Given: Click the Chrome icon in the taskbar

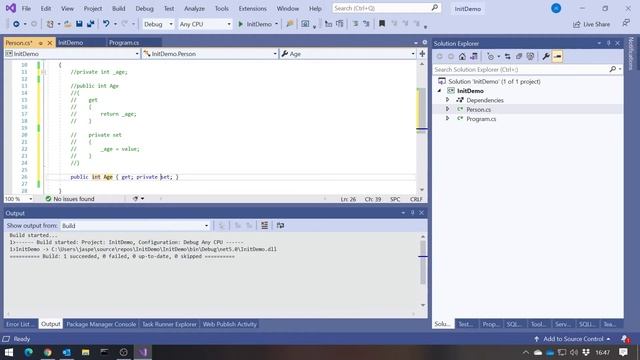Looking at the screenshot, I should [x=47, y=352].
